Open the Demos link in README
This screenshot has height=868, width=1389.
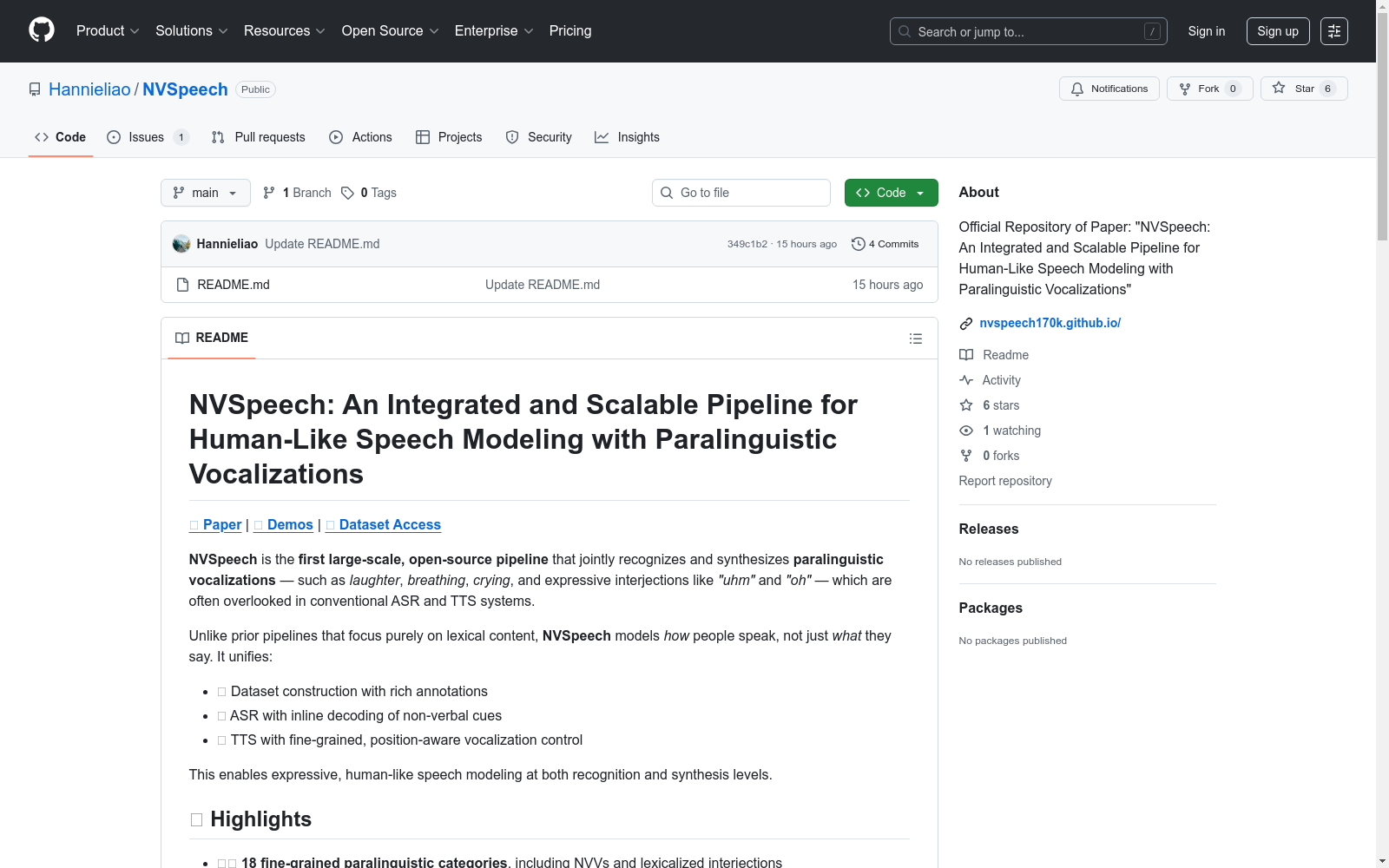click(x=283, y=525)
